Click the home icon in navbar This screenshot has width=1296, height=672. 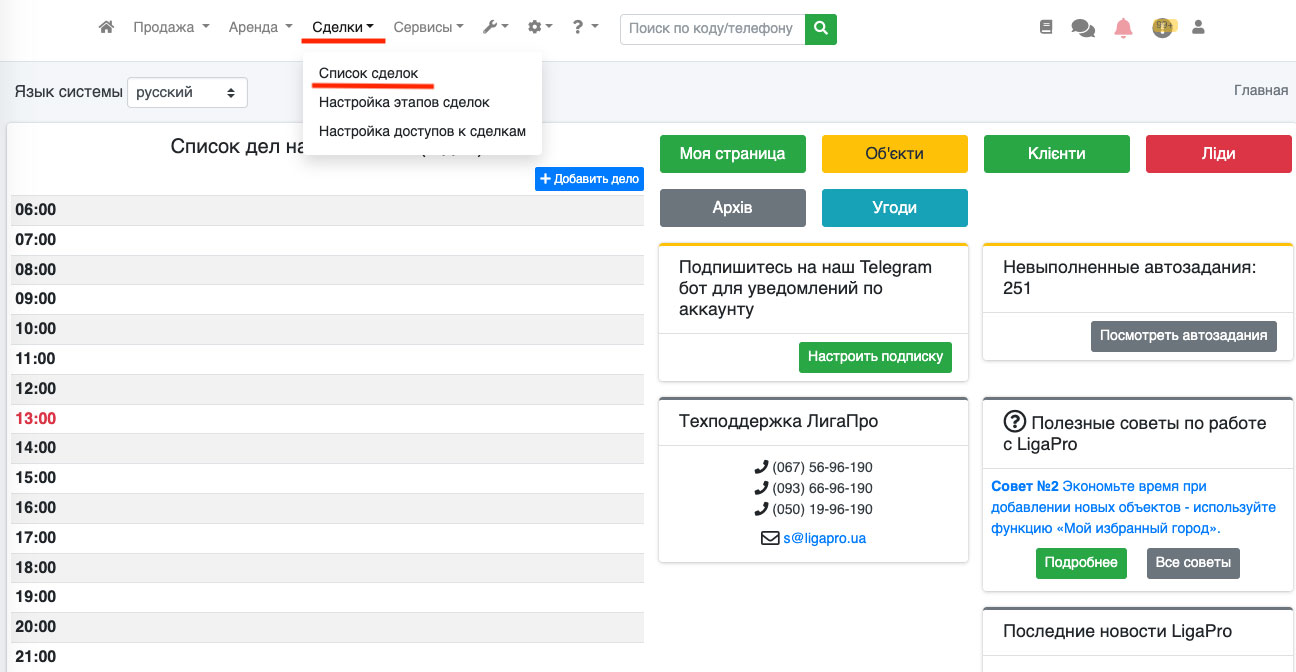coord(106,28)
